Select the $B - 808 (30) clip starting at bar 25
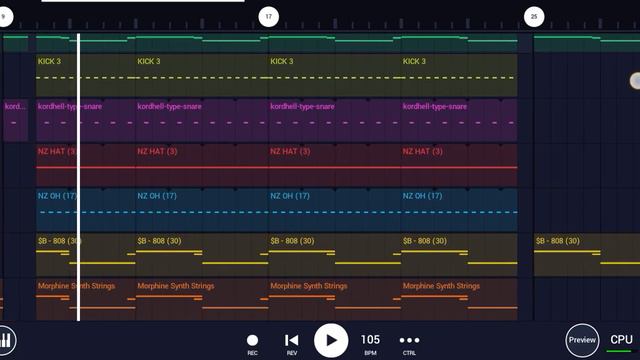Screen dimensions: 640x360 coord(587,255)
